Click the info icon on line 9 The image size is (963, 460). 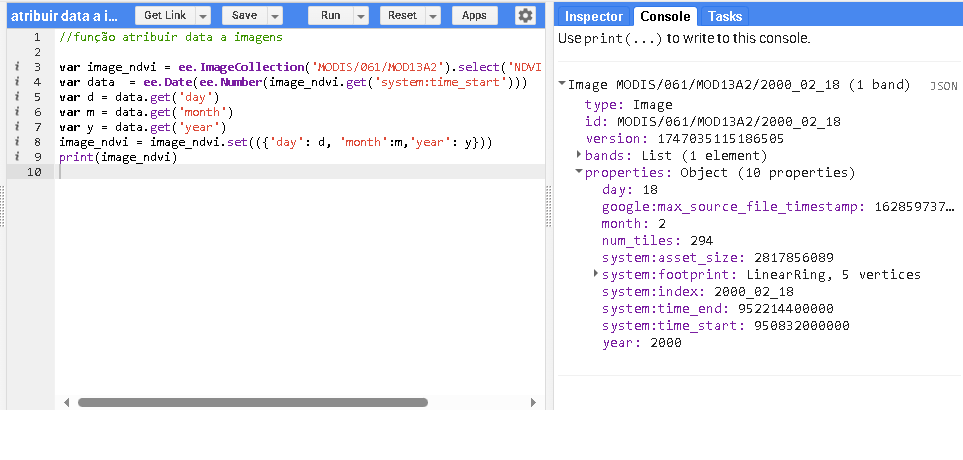(x=19, y=157)
